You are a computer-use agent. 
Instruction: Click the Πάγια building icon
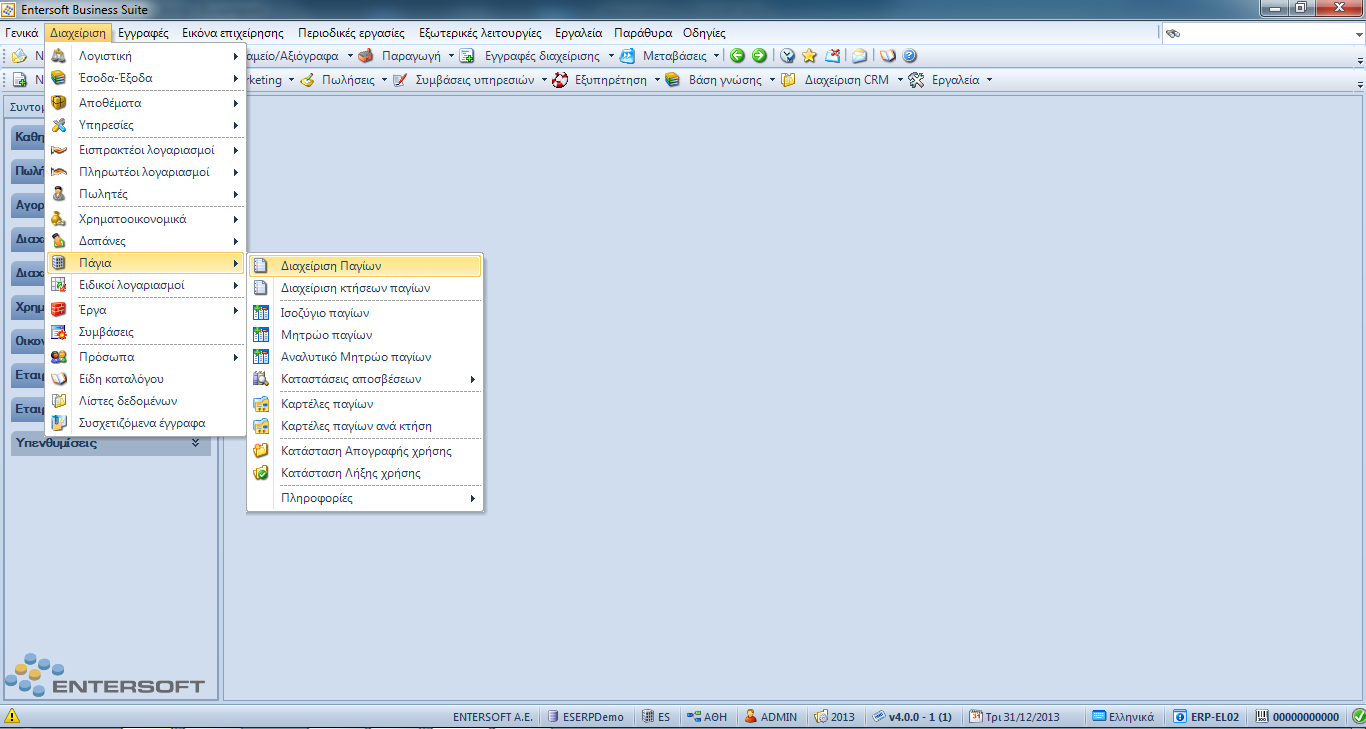[59, 263]
